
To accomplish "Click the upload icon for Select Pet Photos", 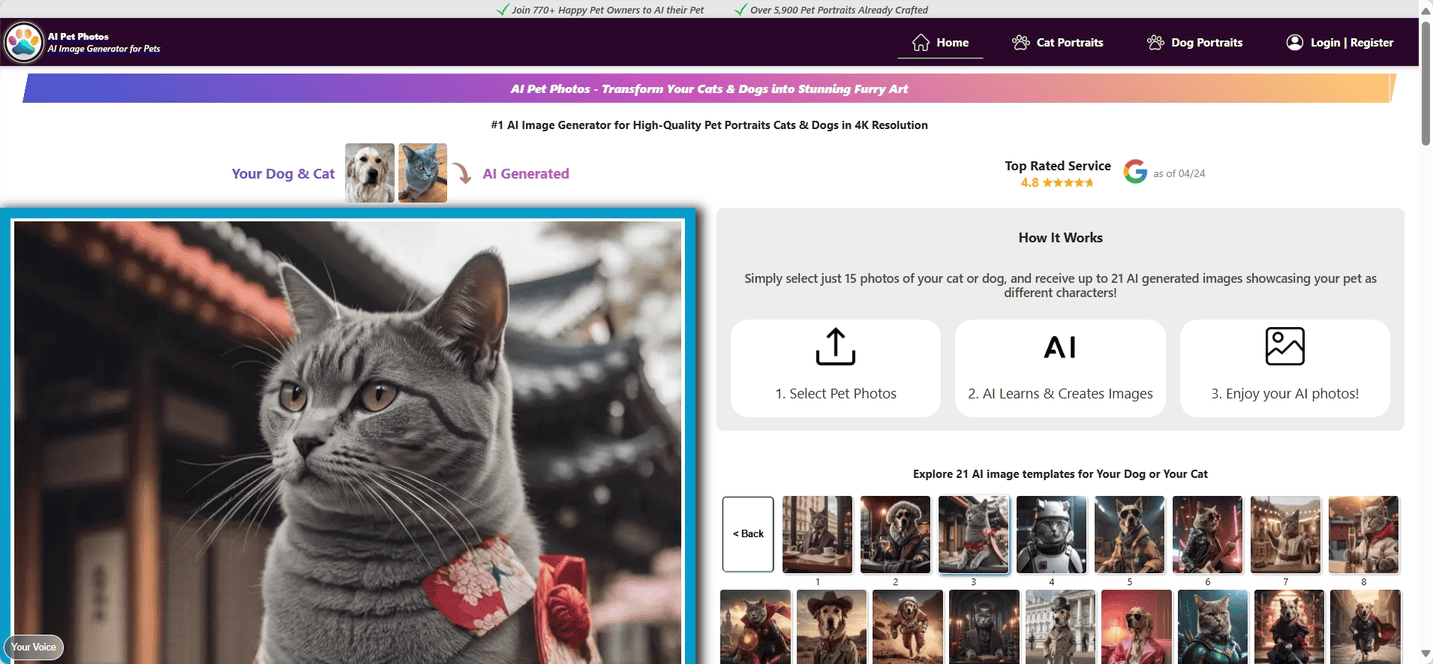I will pyautogui.click(x=835, y=347).
